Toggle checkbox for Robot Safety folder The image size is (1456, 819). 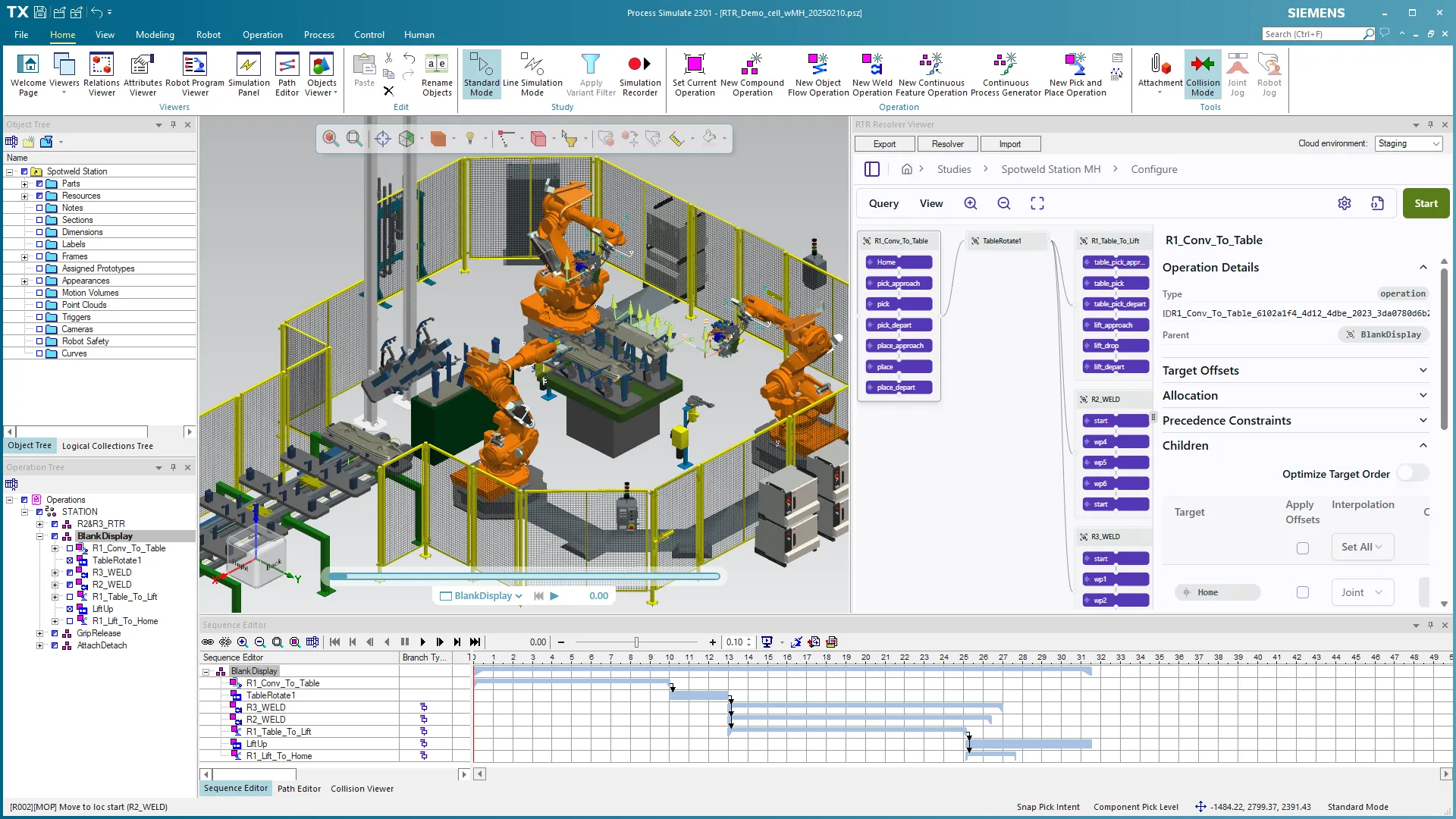click(x=39, y=341)
